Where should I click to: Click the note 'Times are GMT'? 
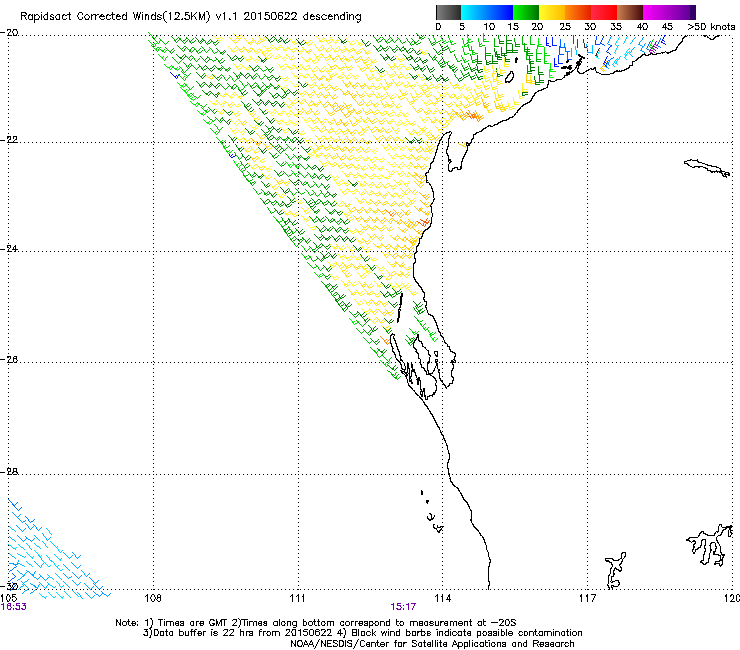pos(193,623)
